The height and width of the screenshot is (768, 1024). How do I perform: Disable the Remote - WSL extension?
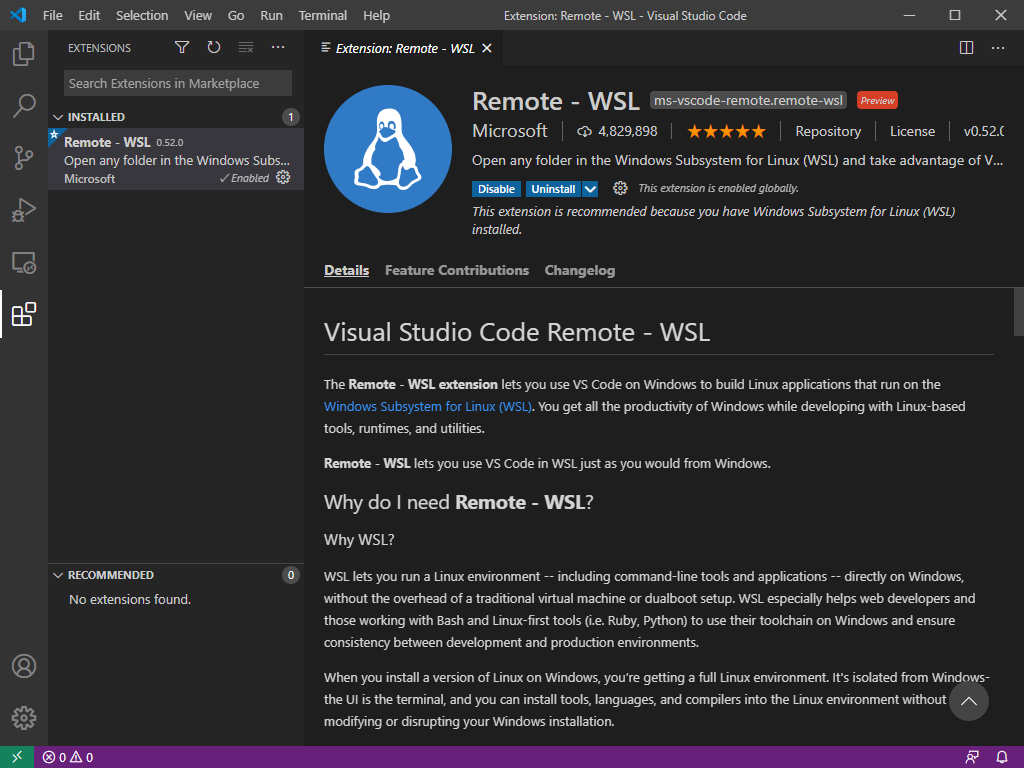496,189
